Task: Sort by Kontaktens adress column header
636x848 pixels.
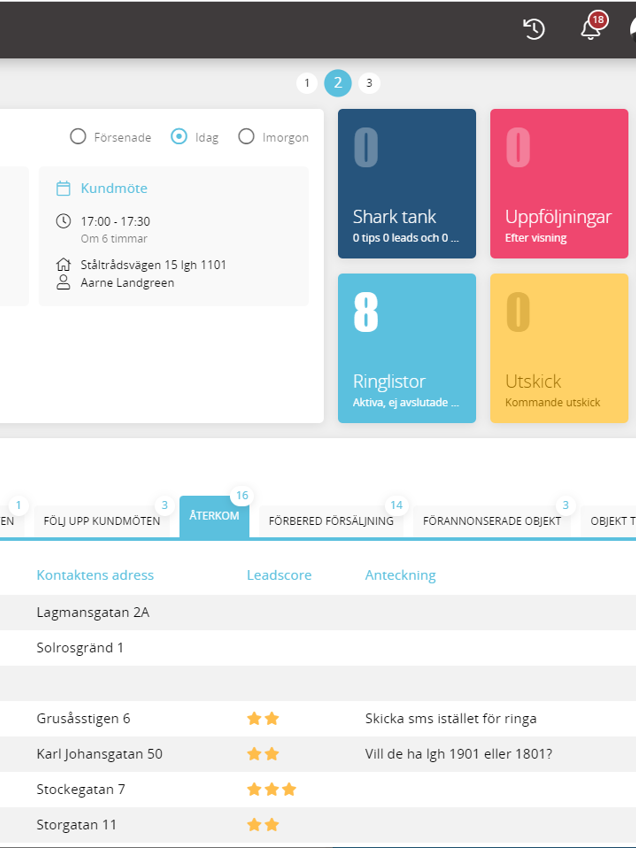Action: (x=95, y=575)
